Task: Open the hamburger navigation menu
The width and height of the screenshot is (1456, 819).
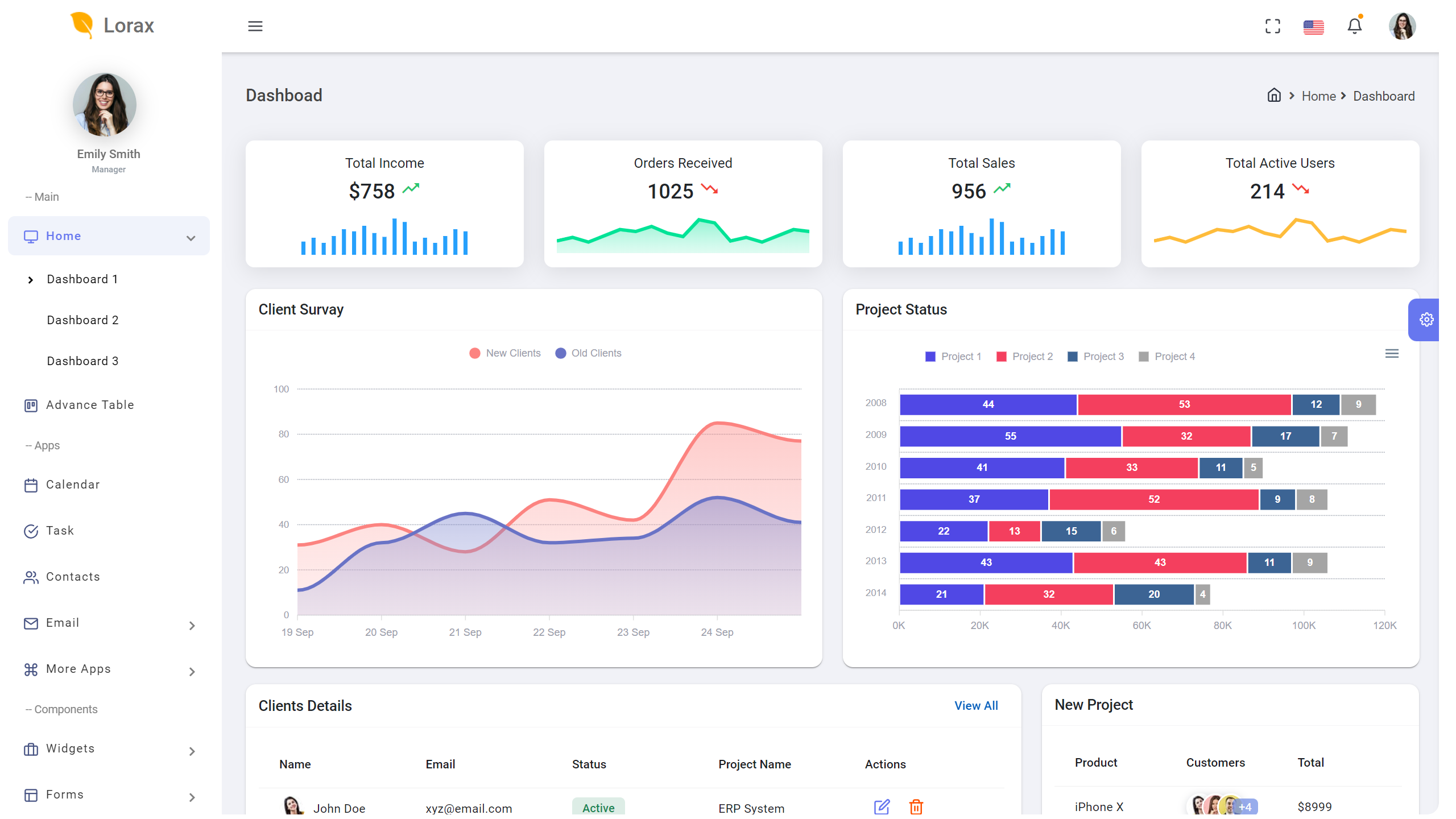Action: pos(255,26)
